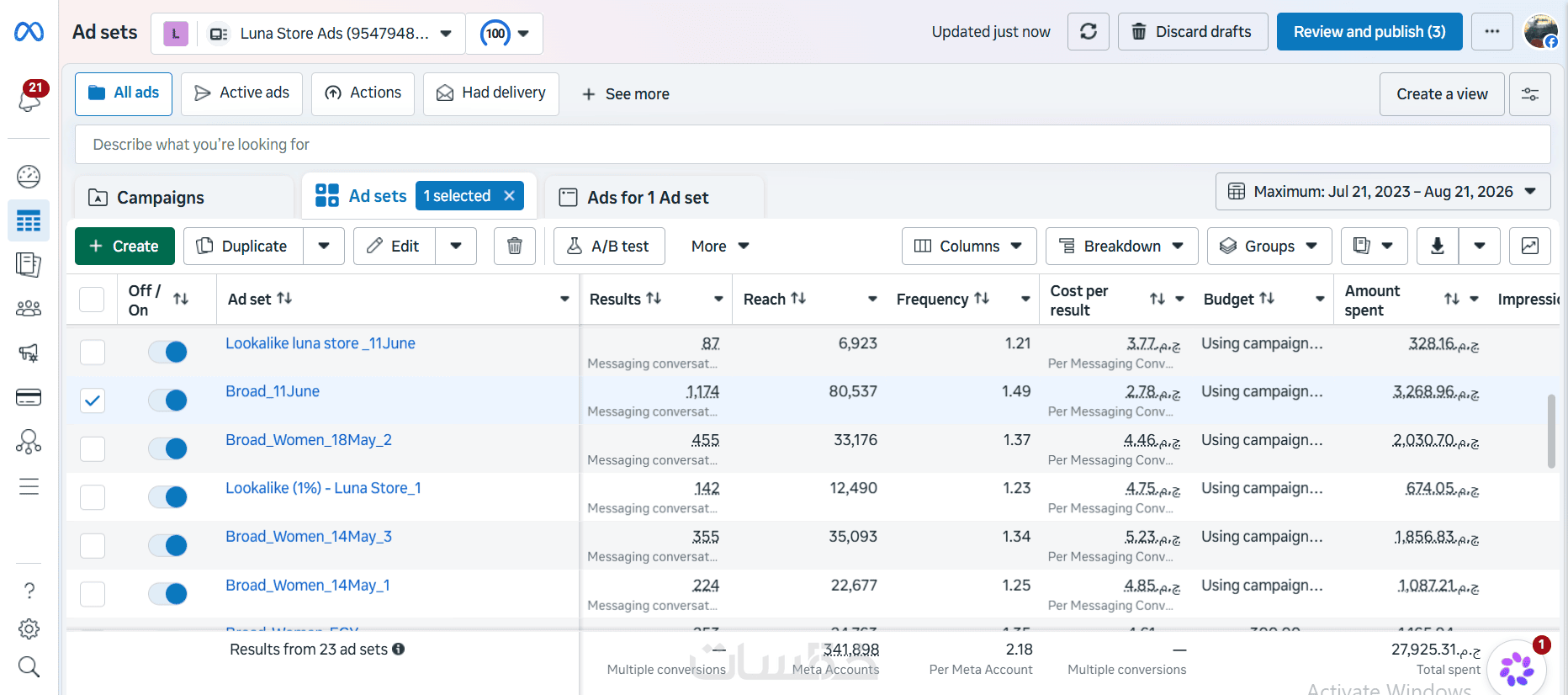Click the refresh data icon
1568x695 pixels.
pyautogui.click(x=1088, y=32)
